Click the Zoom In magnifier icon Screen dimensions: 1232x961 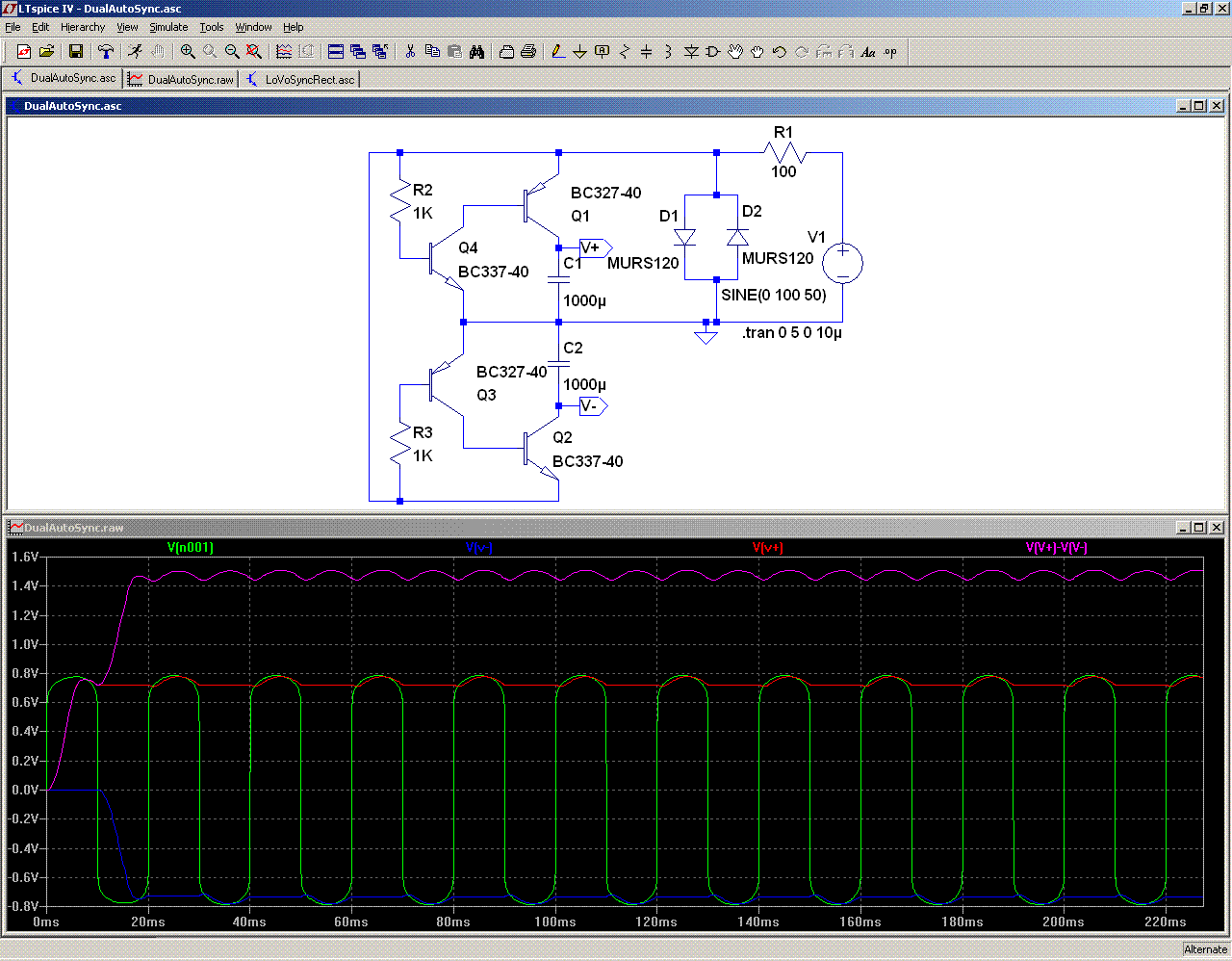click(x=188, y=52)
